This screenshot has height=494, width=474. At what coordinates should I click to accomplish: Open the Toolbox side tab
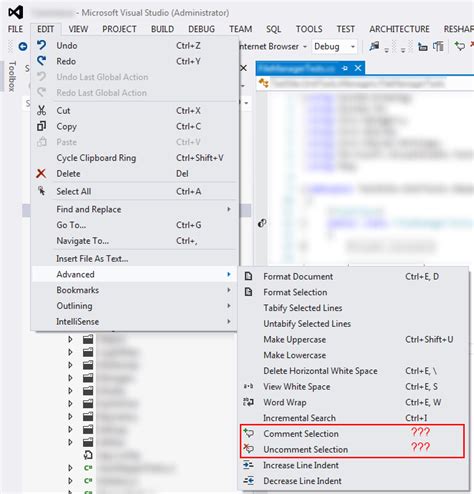click(x=12, y=76)
